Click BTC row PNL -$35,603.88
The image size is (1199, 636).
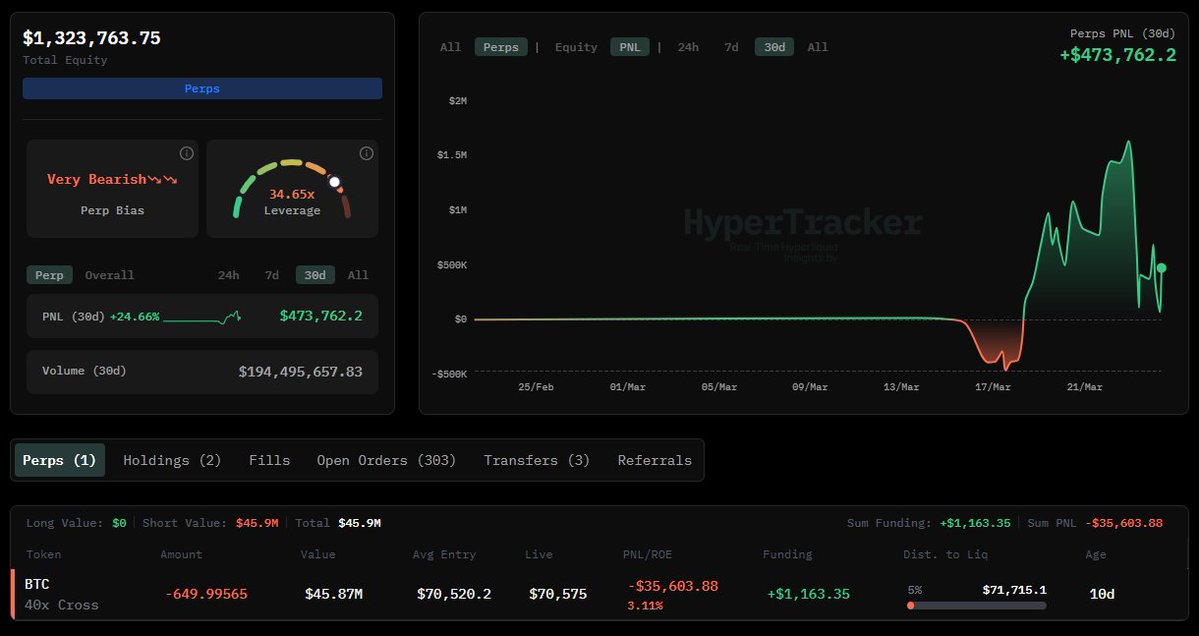pos(673,586)
